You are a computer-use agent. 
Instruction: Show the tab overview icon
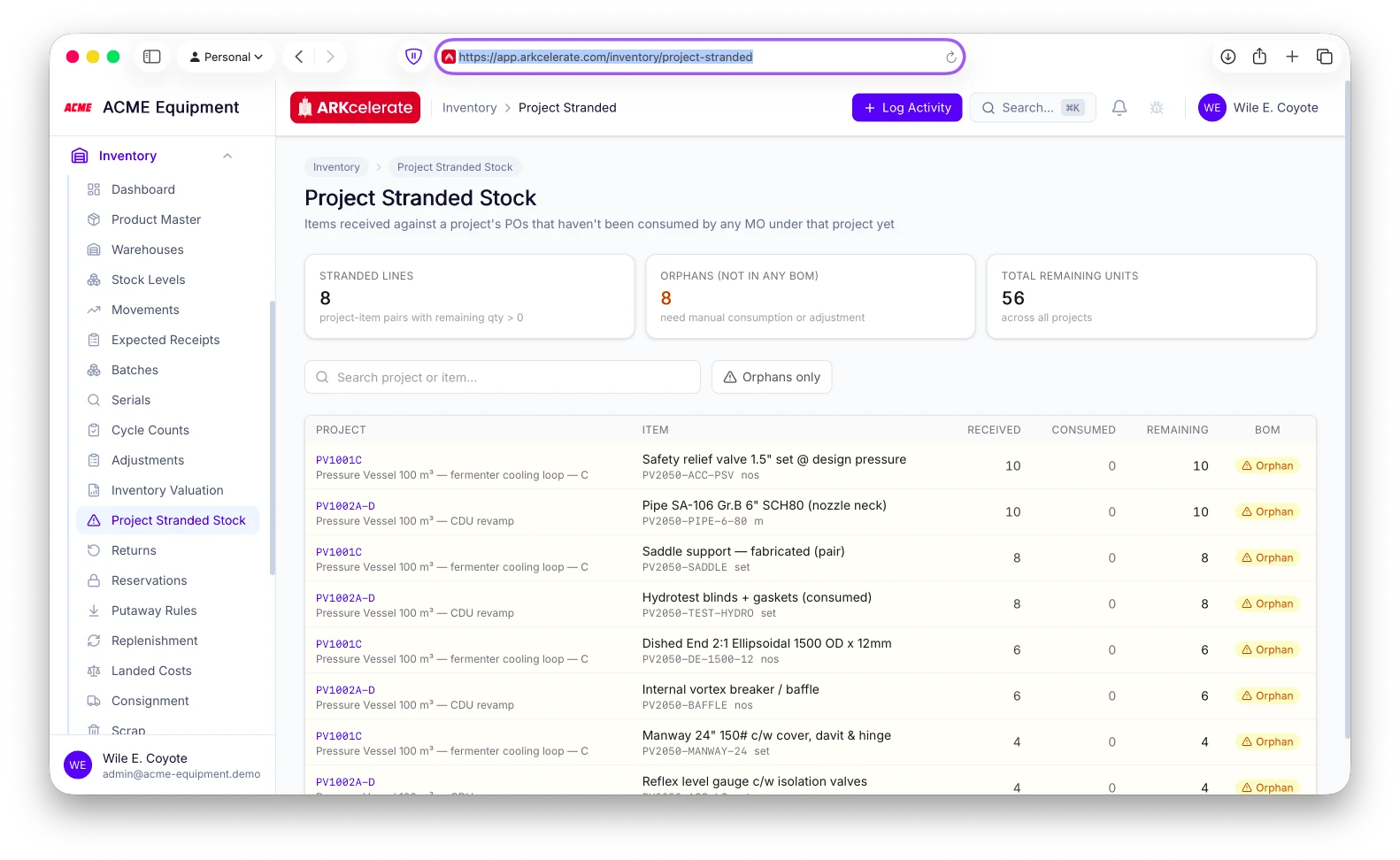coord(1325,57)
